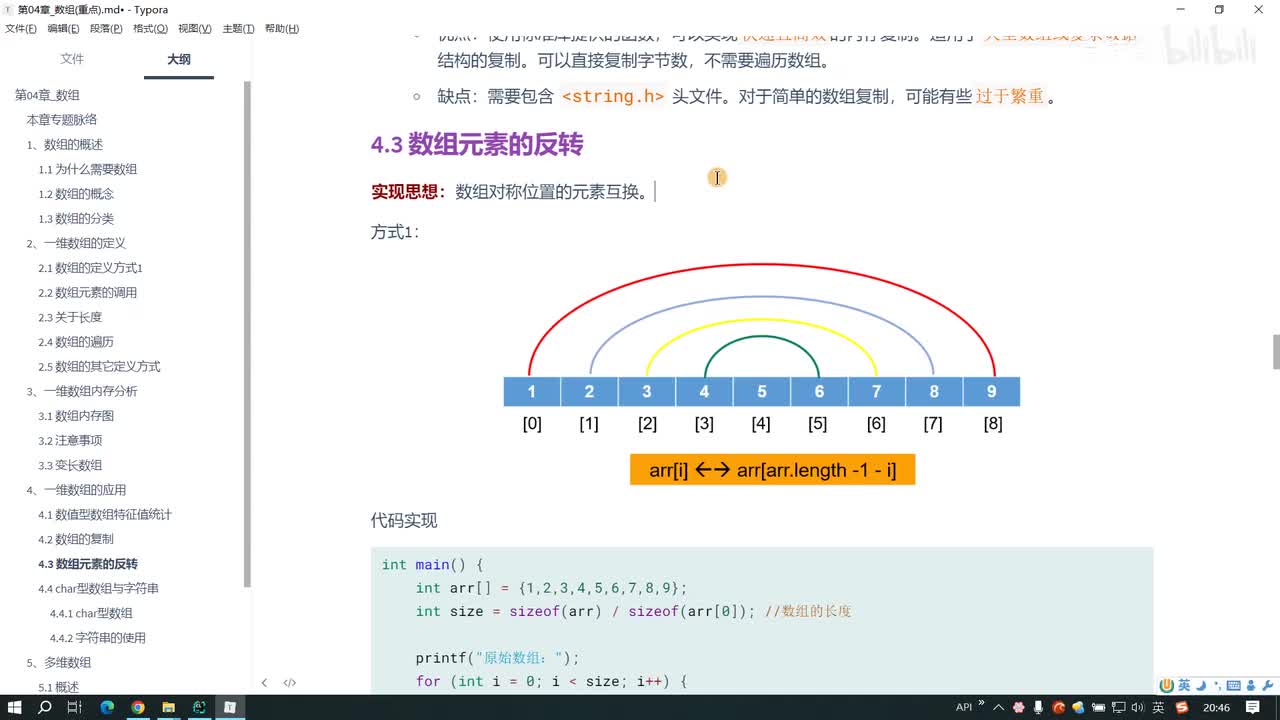Screen dimensions: 1280x720
Task: Open outline entry 2.2 数组元素的调用
Action: (88, 293)
